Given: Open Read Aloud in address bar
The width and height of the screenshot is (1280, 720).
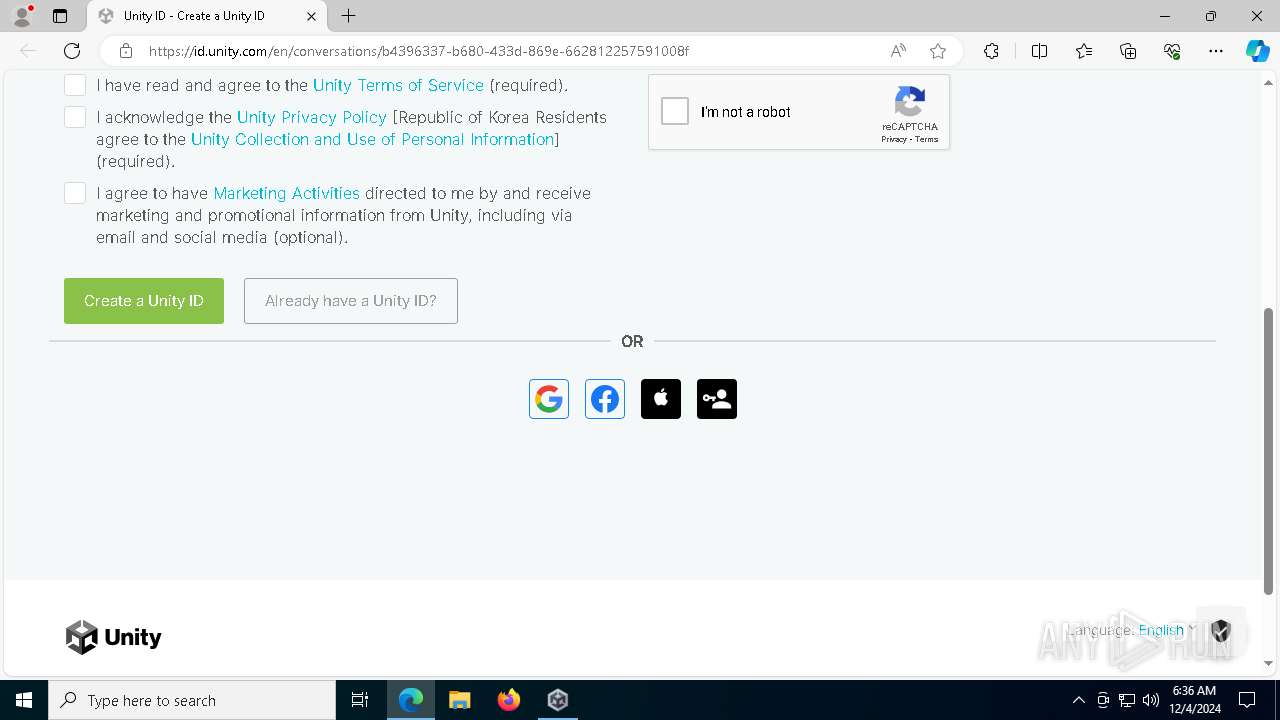Looking at the screenshot, I should pos(898,51).
